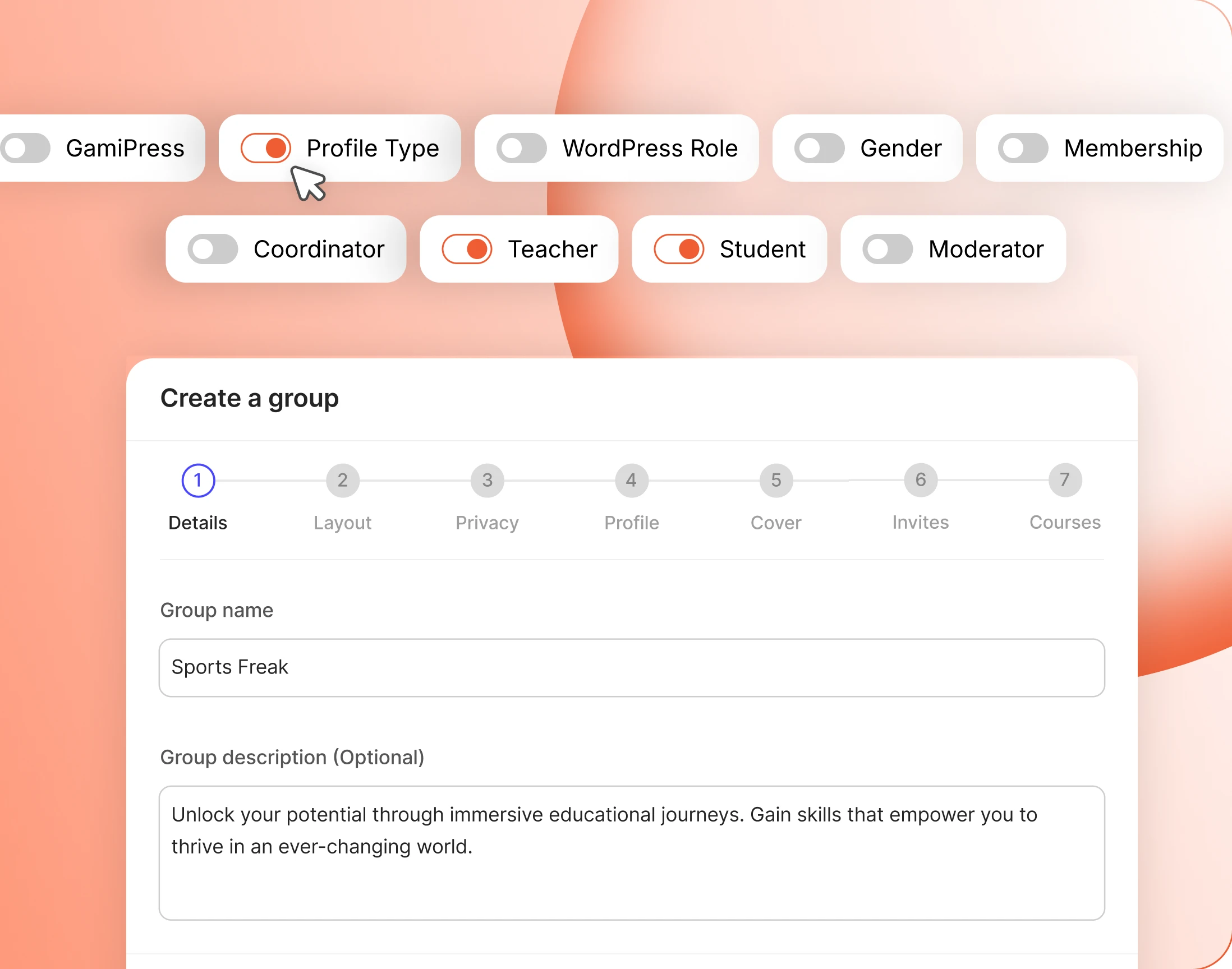Jump to step 3 circle

[x=488, y=481]
